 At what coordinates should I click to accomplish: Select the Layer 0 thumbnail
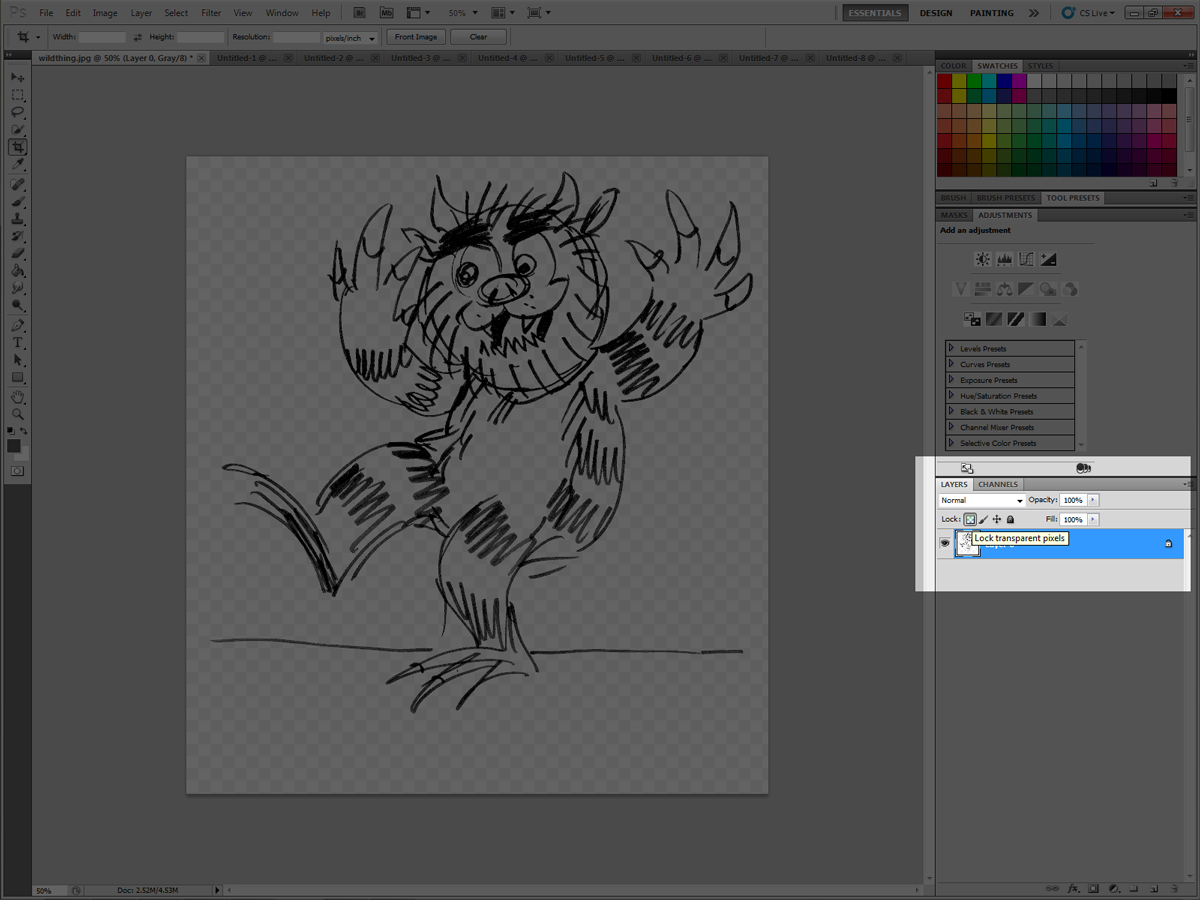coord(967,543)
